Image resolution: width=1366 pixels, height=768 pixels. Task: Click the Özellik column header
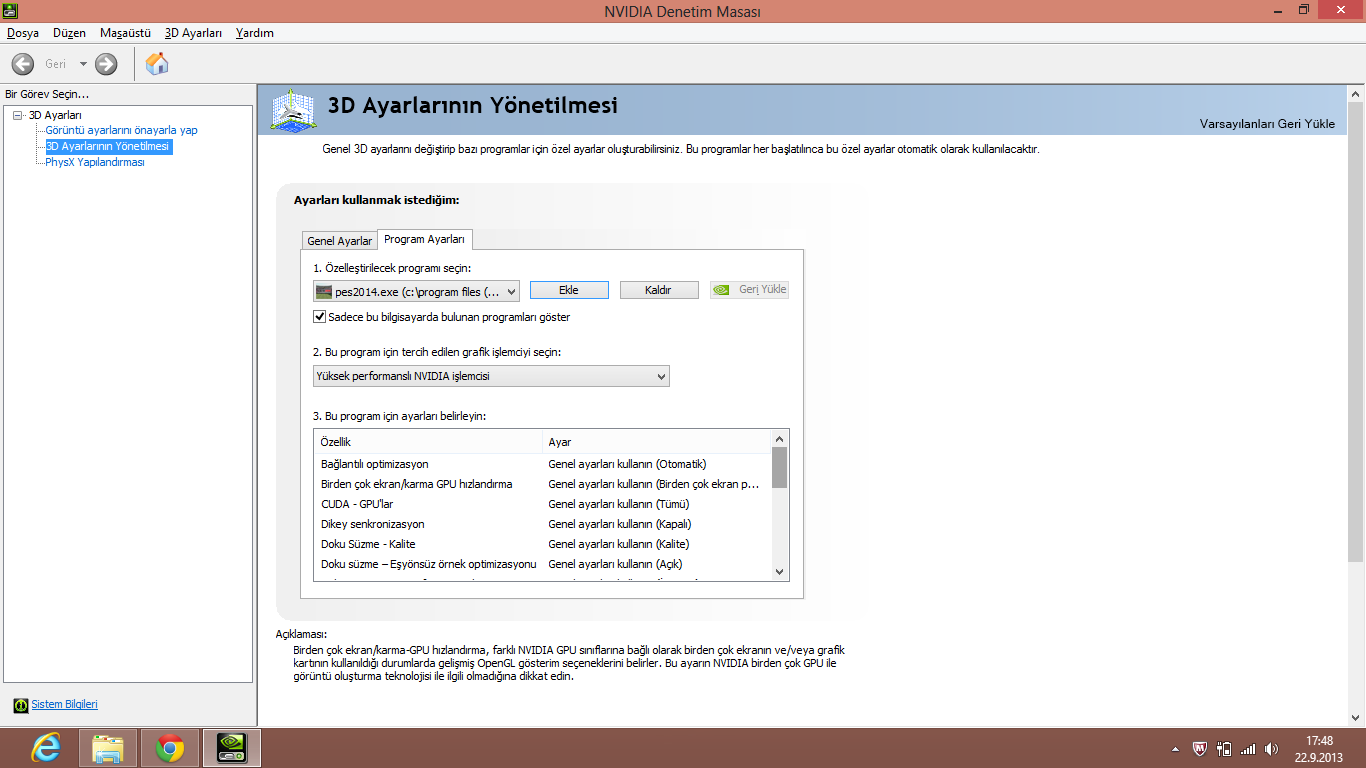click(x=428, y=441)
